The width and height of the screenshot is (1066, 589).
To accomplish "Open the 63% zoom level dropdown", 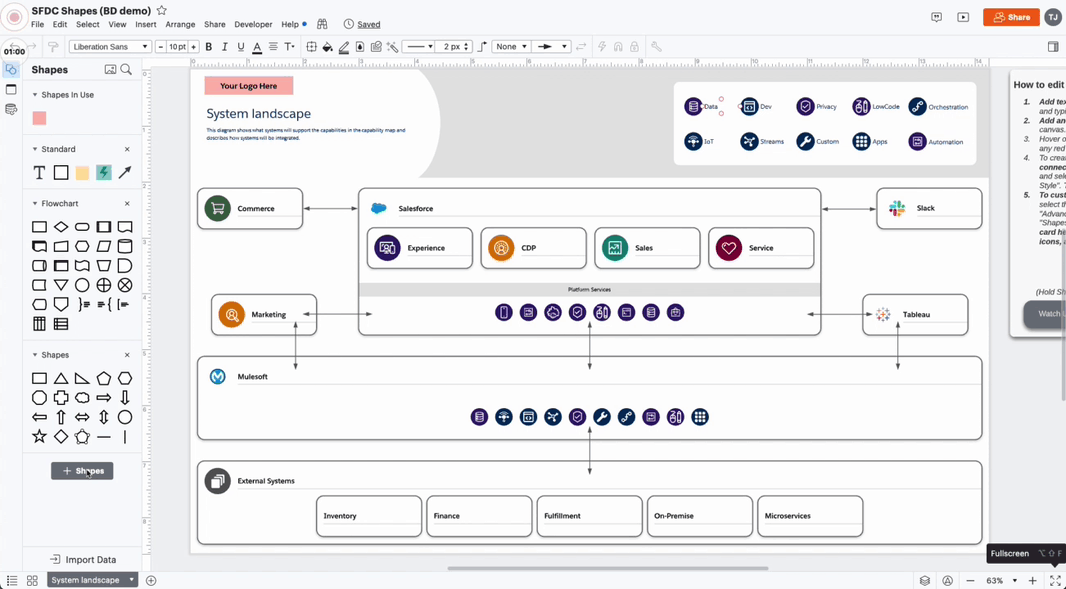I will click(1001, 581).
